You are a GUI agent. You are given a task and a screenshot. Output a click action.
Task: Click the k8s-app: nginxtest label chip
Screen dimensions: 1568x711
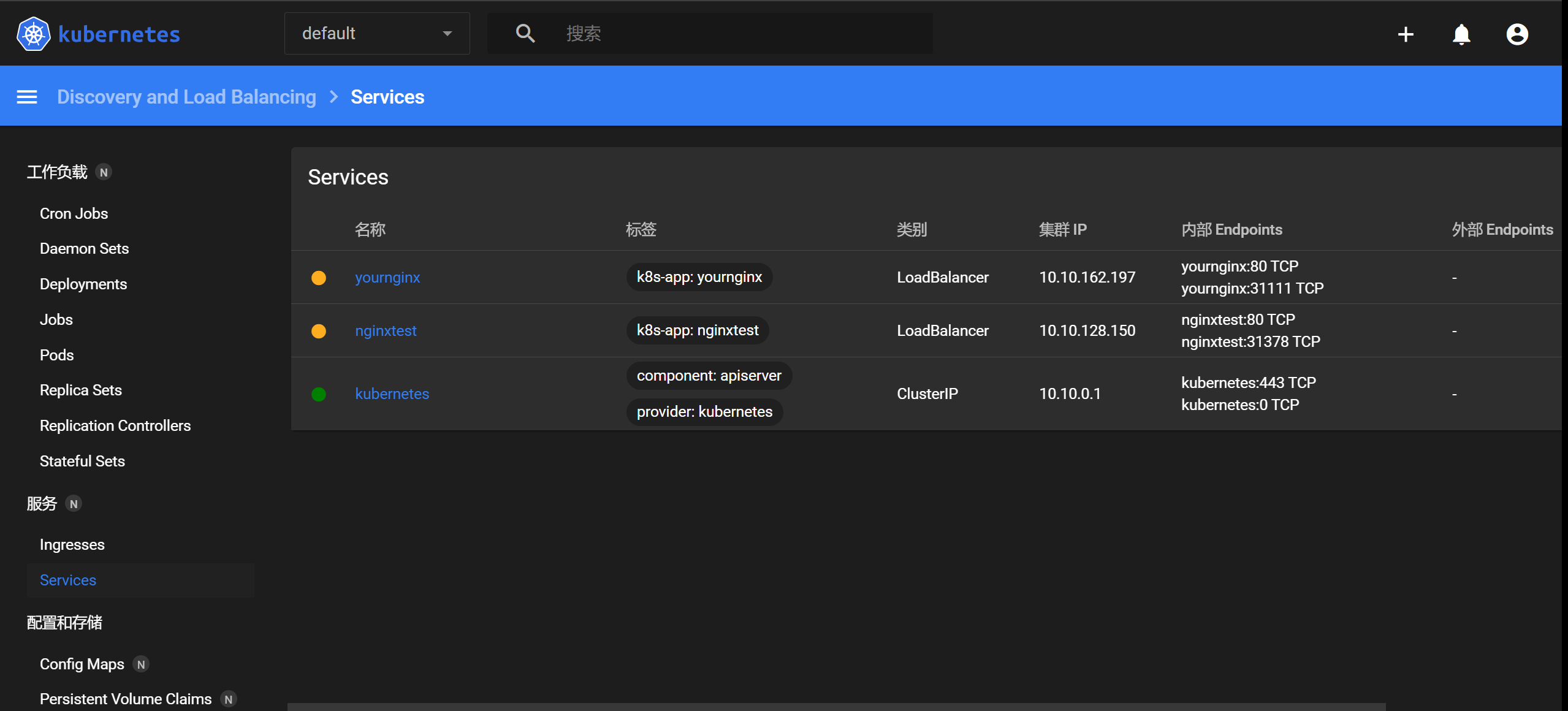[x=697, y=330]
